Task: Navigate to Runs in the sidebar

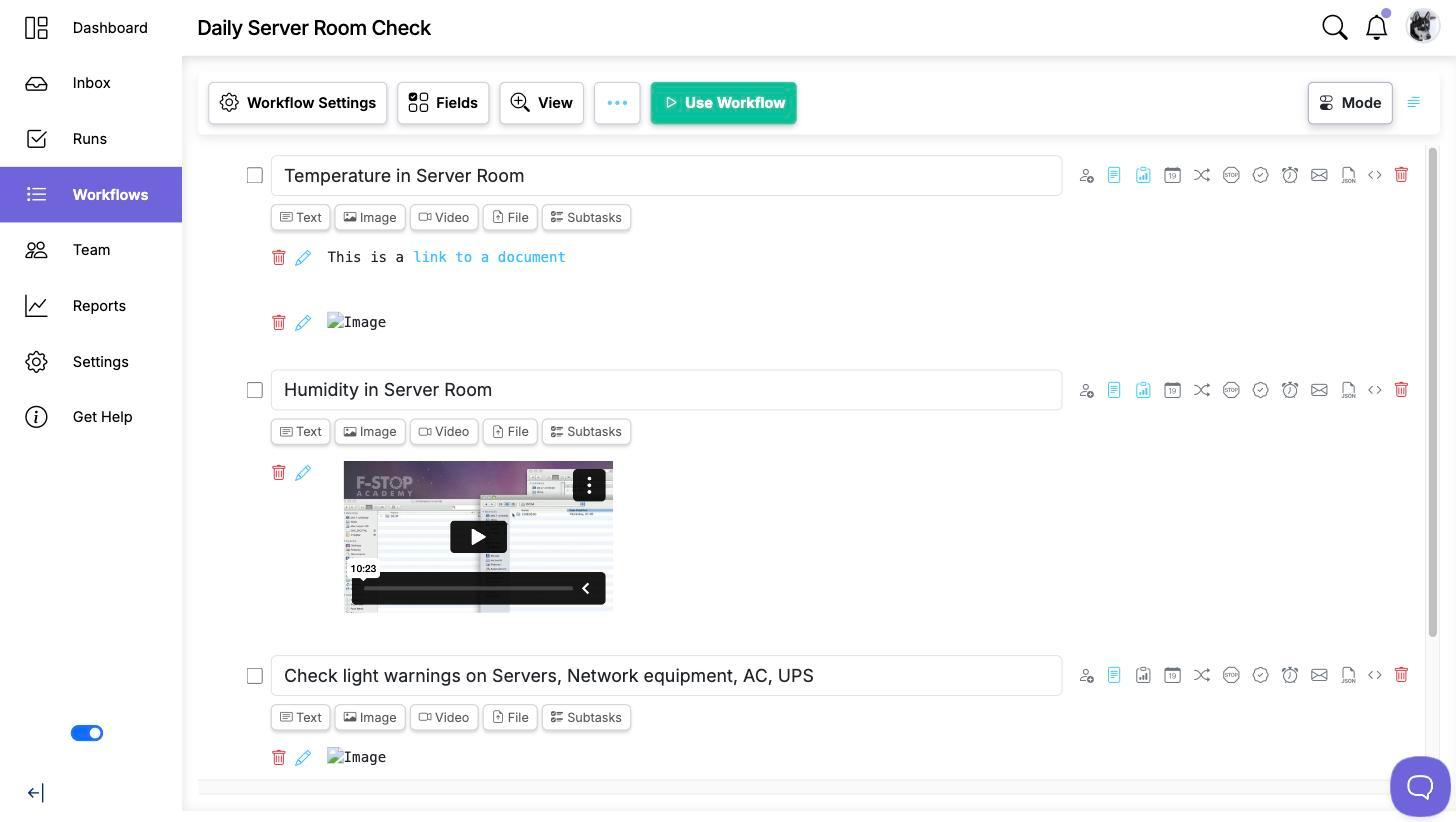Action: (91, 139)
